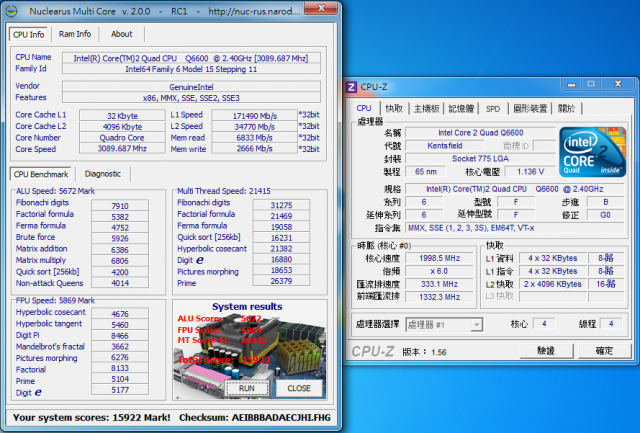
Task: Click the Hyperbolic cosecant value 21382
Action: pyautogui.click(x=281, y=249)
